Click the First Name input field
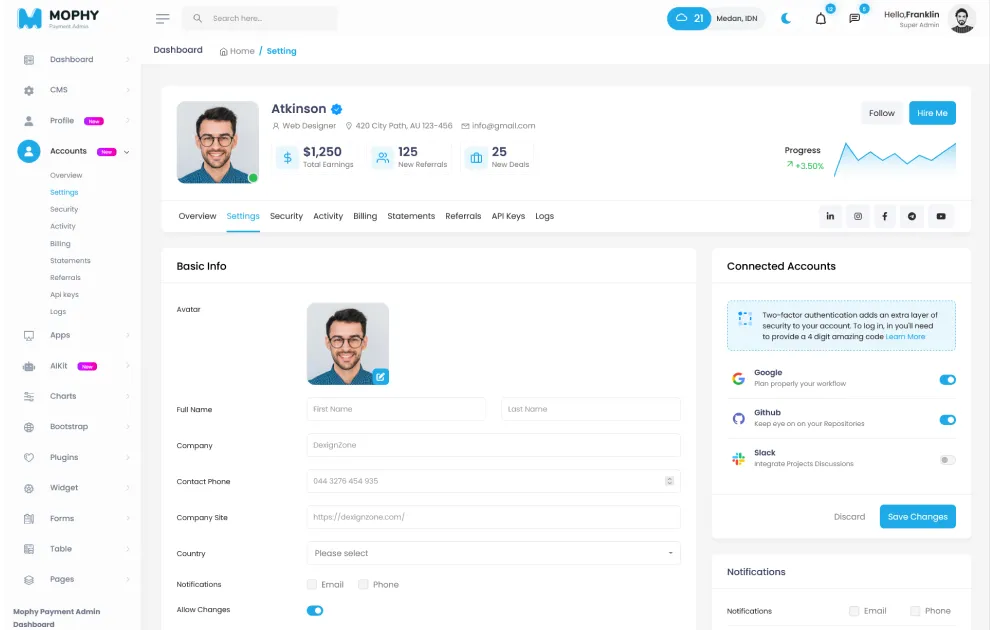The height and width of the screenshot is (630, 990). point(396,409)
